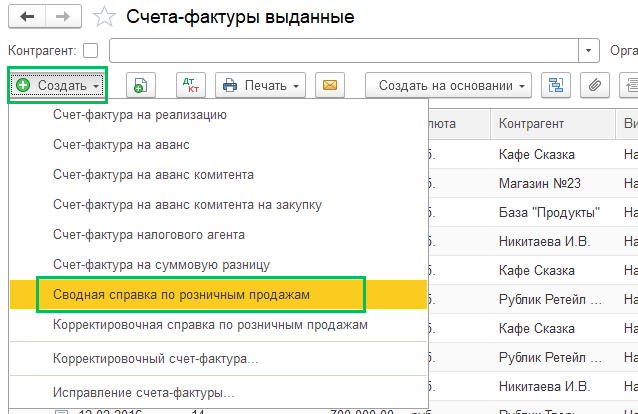Select the База "Продукты" cell
Image resolution: width=638 pixels, height=414 pixels.
(553, 212)
